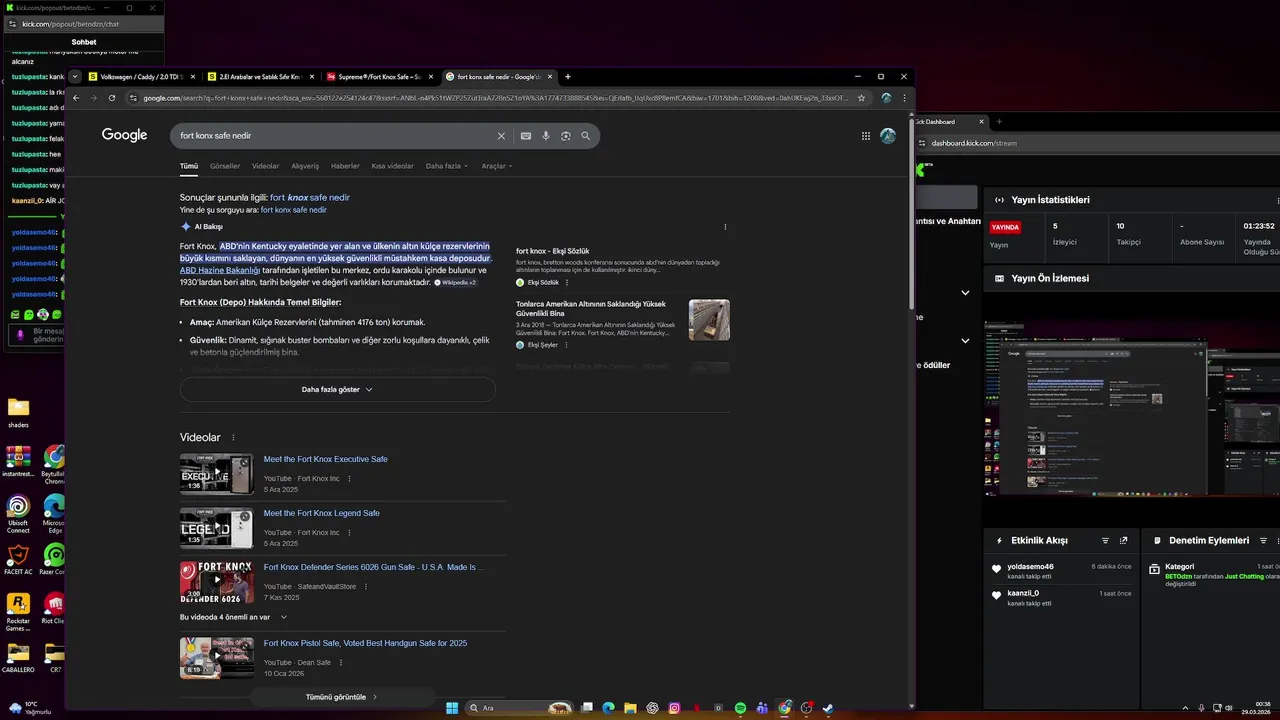Open 'Meet the Fort Knox Legend Safe' video
This screenshot has width=1280, height=720.
(321, 513)
